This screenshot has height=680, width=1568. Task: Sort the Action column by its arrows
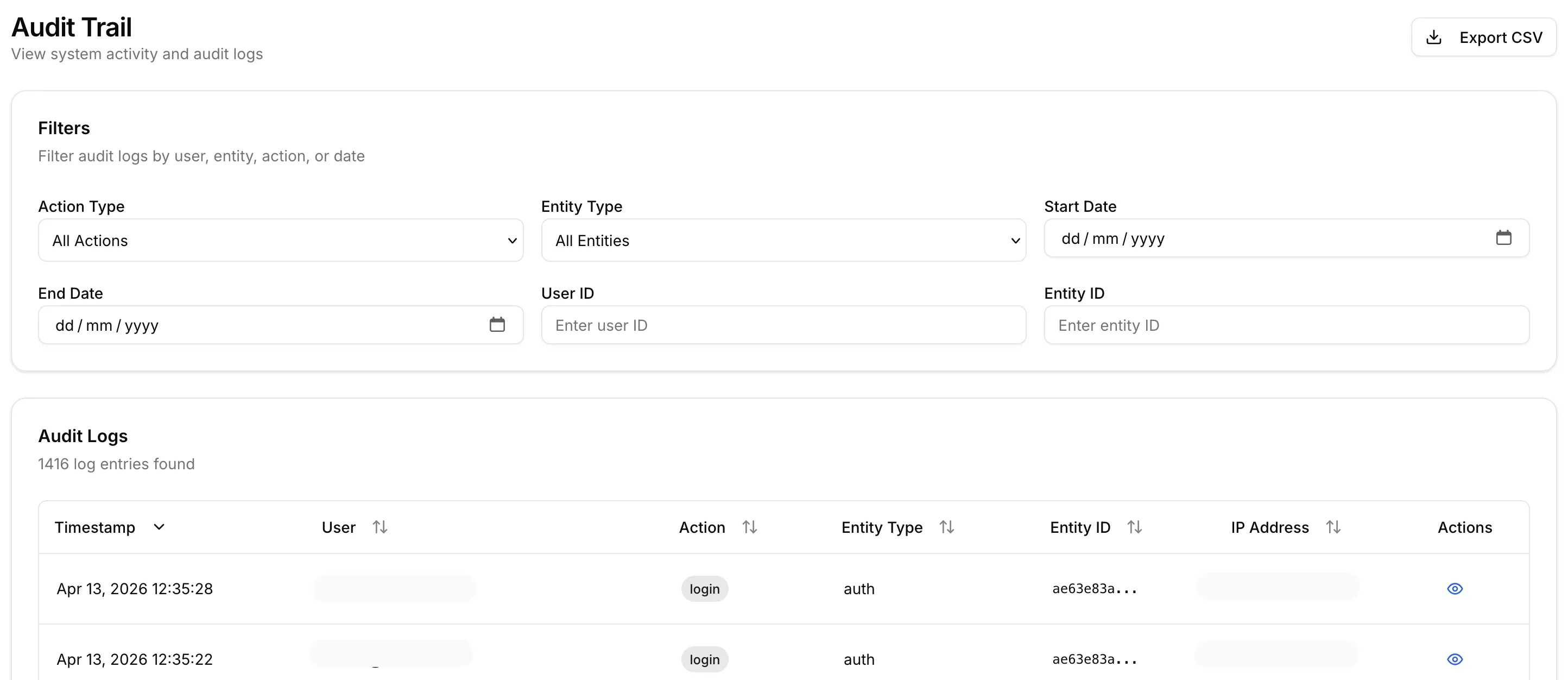(750, 527)
